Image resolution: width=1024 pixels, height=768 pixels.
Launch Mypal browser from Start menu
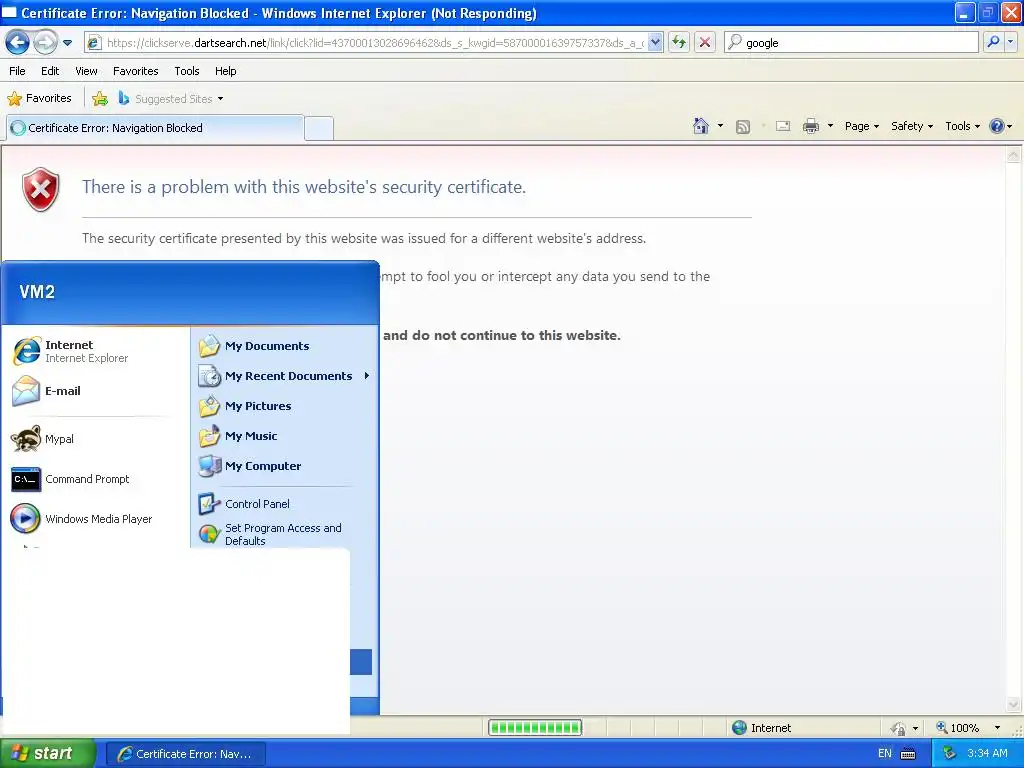96,439
